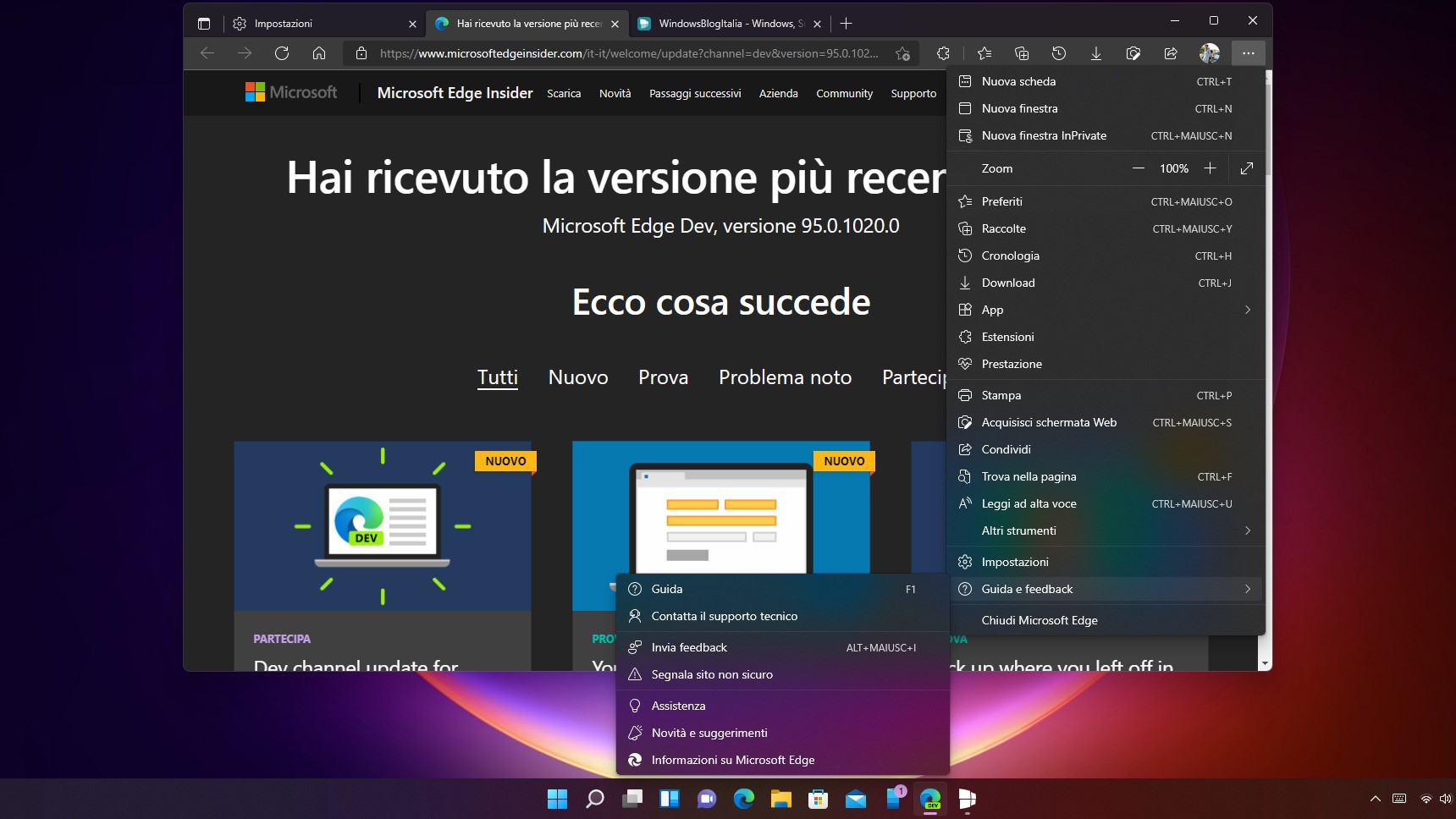Select the Prova filter tab
The width and height of the screenshot is (1456, 819).
(x=663, y=377)
